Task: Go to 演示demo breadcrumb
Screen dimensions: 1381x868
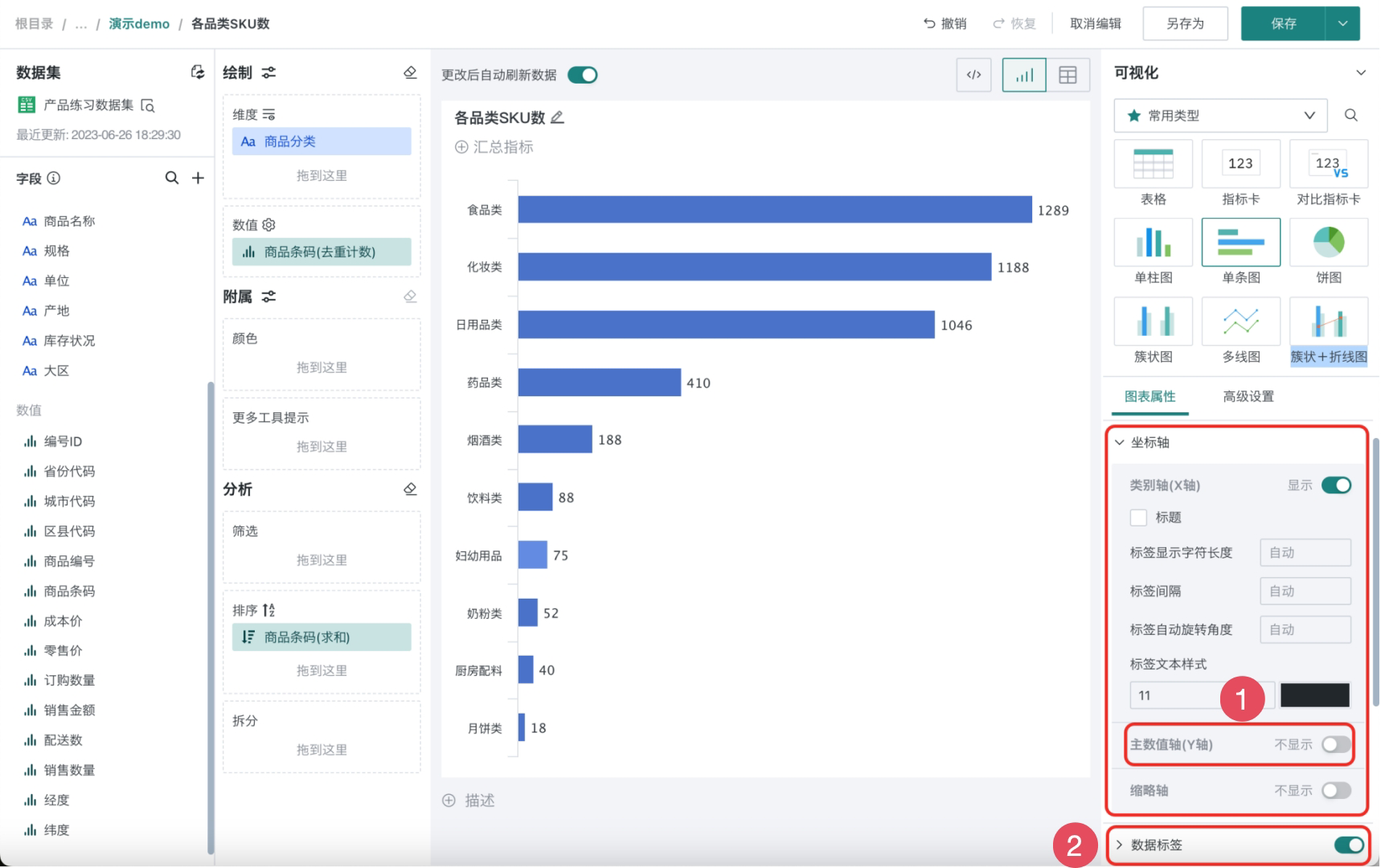Action: point(139,23)
